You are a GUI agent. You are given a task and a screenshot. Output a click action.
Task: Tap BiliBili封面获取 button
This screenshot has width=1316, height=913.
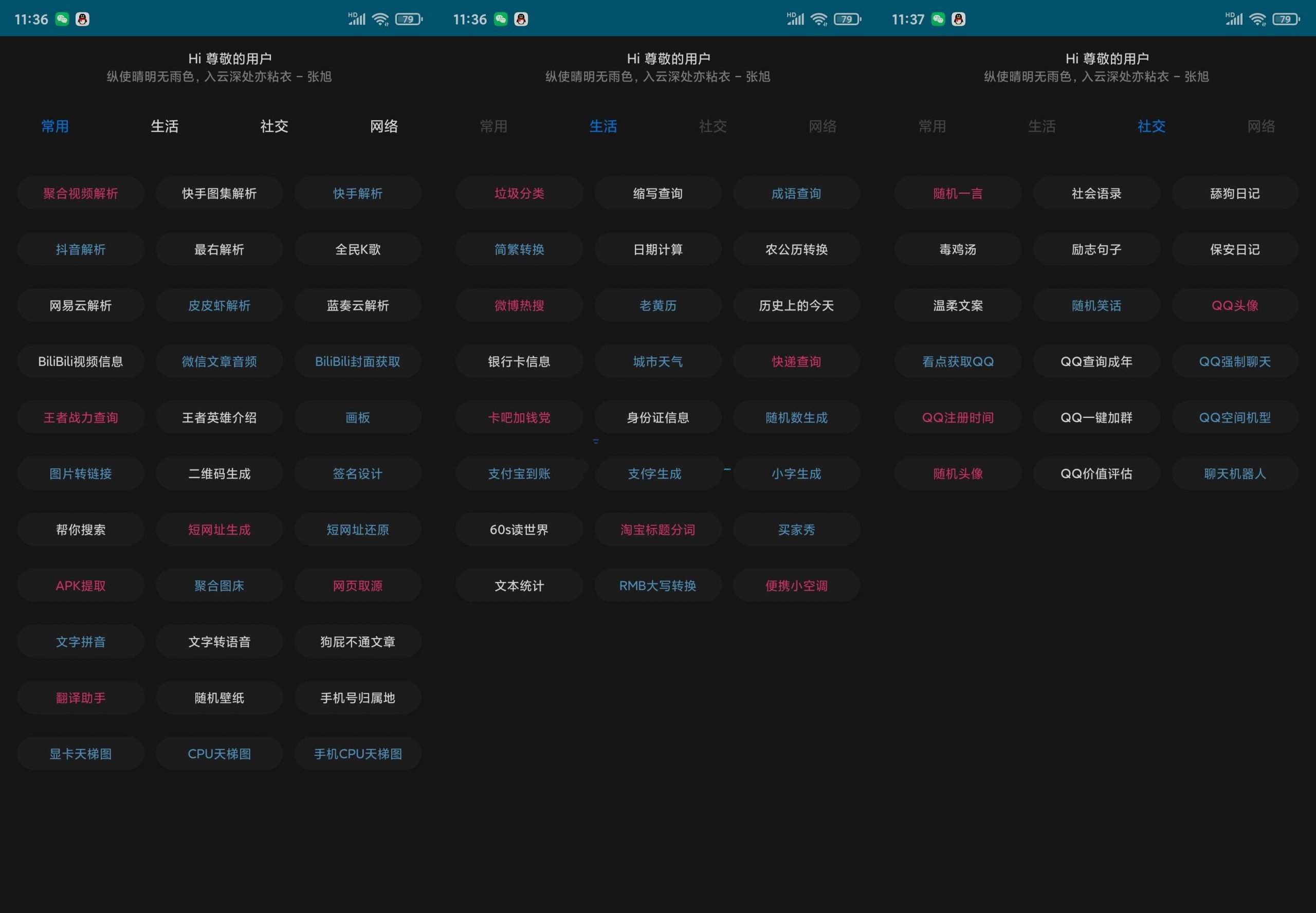tap(358, 361)
